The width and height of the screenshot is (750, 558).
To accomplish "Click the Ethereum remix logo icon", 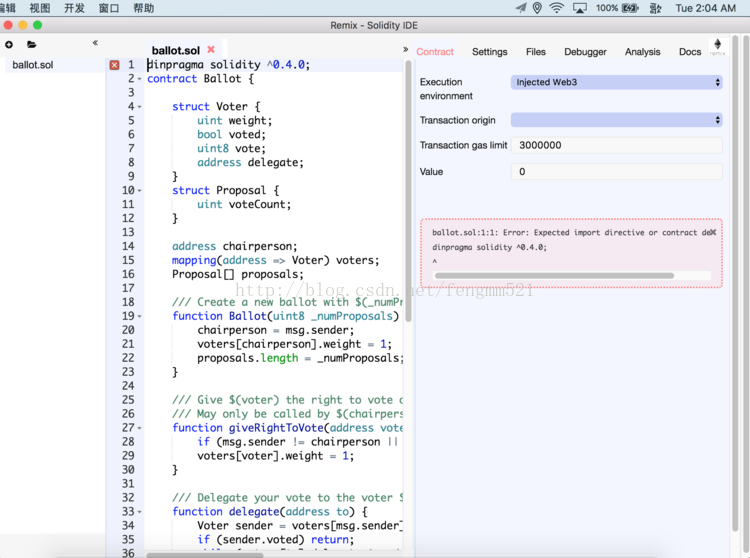I will click(x=717, y=46).
